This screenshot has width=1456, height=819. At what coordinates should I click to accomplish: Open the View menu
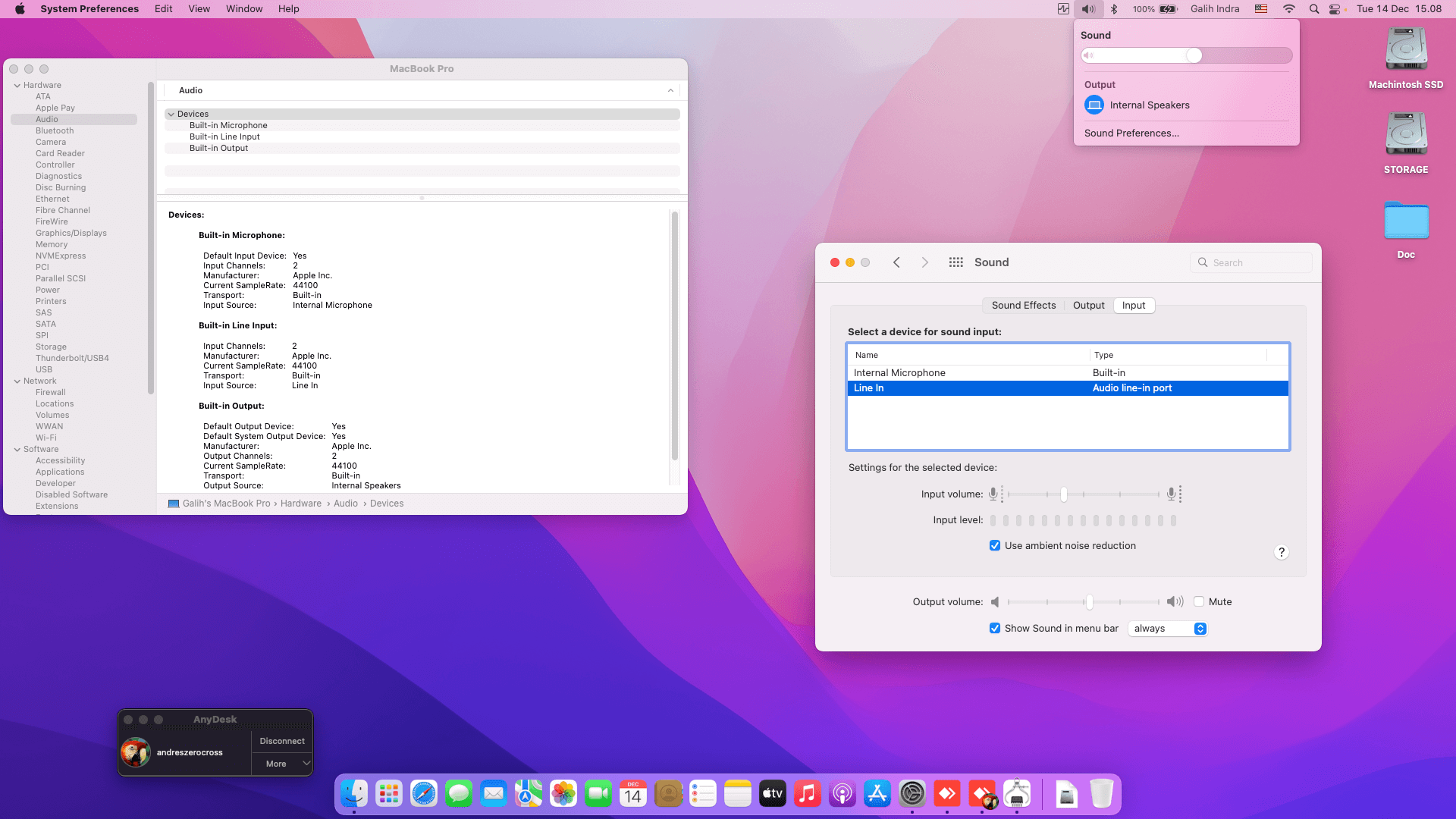[x=199, y=9]
